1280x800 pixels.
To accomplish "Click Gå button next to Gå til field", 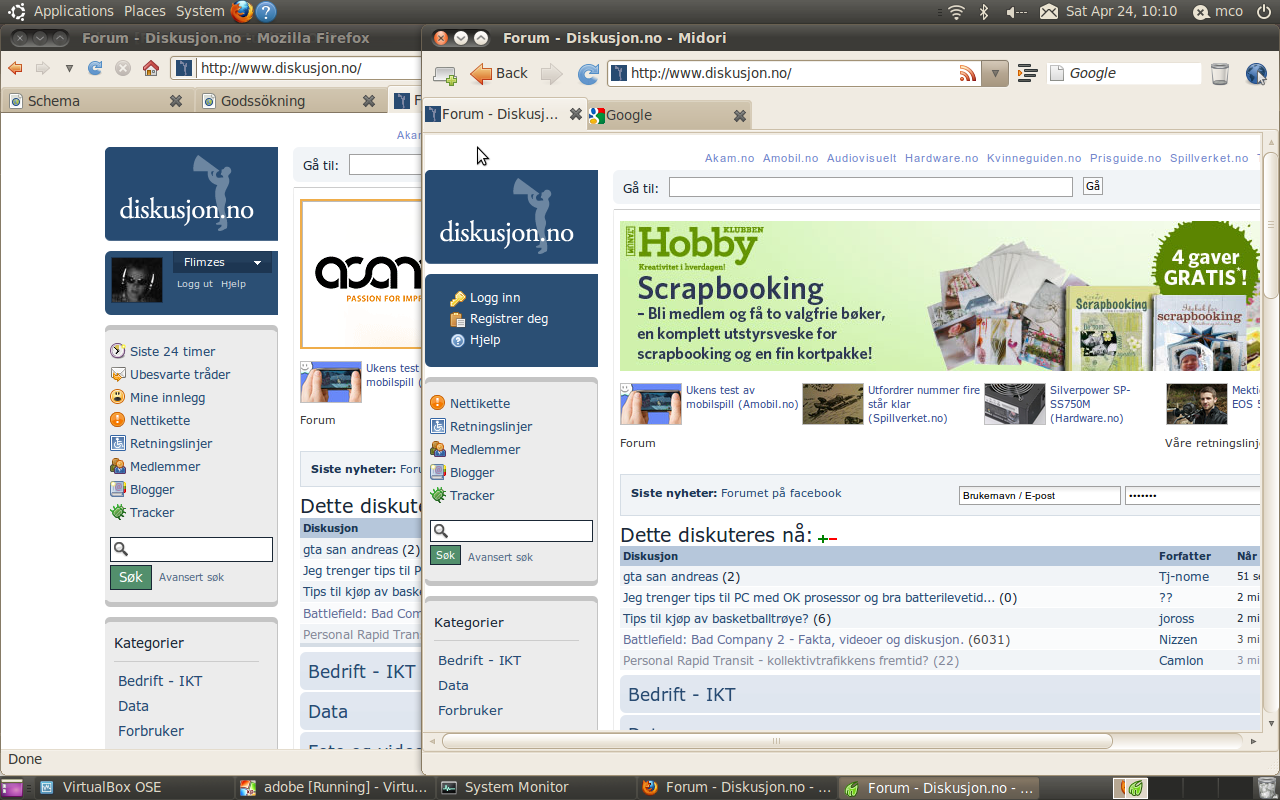I will click(x=1093, y=187).
